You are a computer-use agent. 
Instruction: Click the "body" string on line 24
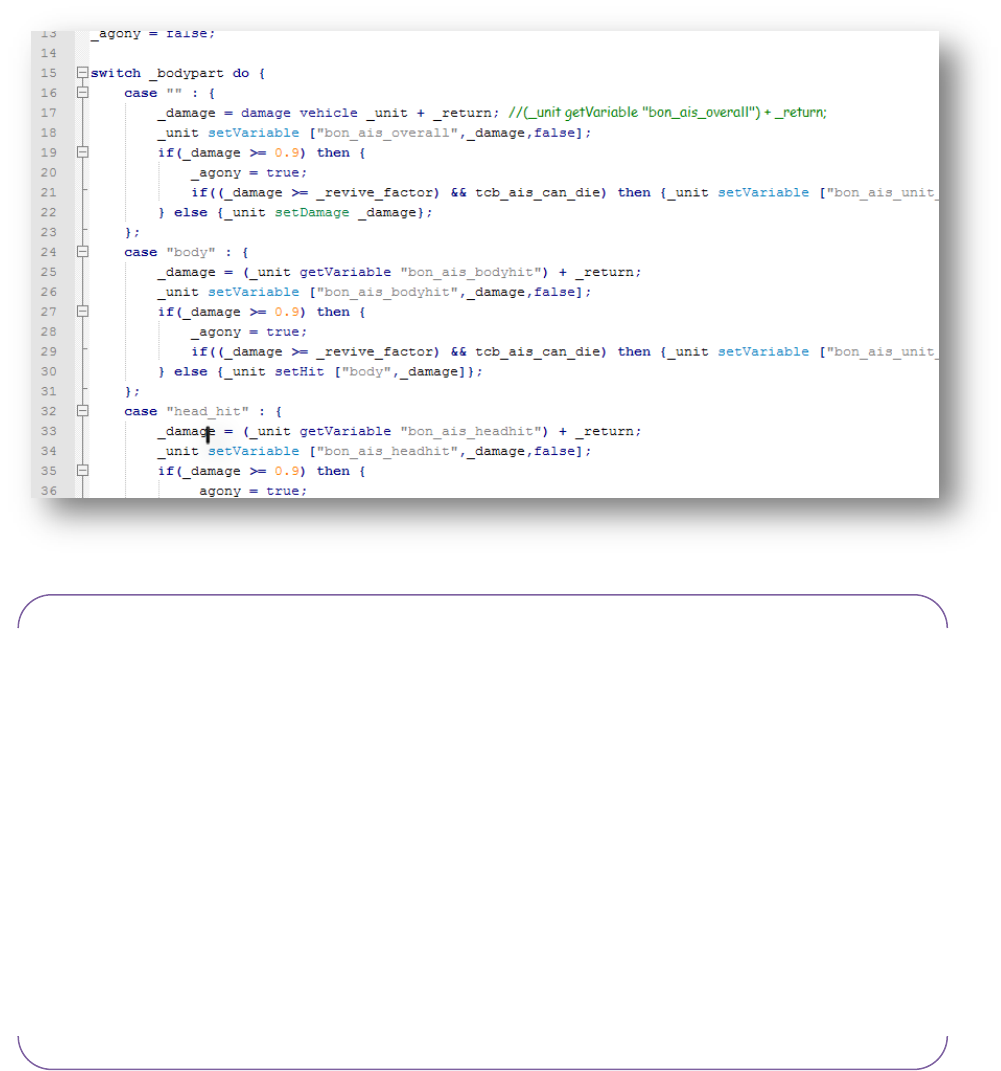click(191, 252)
